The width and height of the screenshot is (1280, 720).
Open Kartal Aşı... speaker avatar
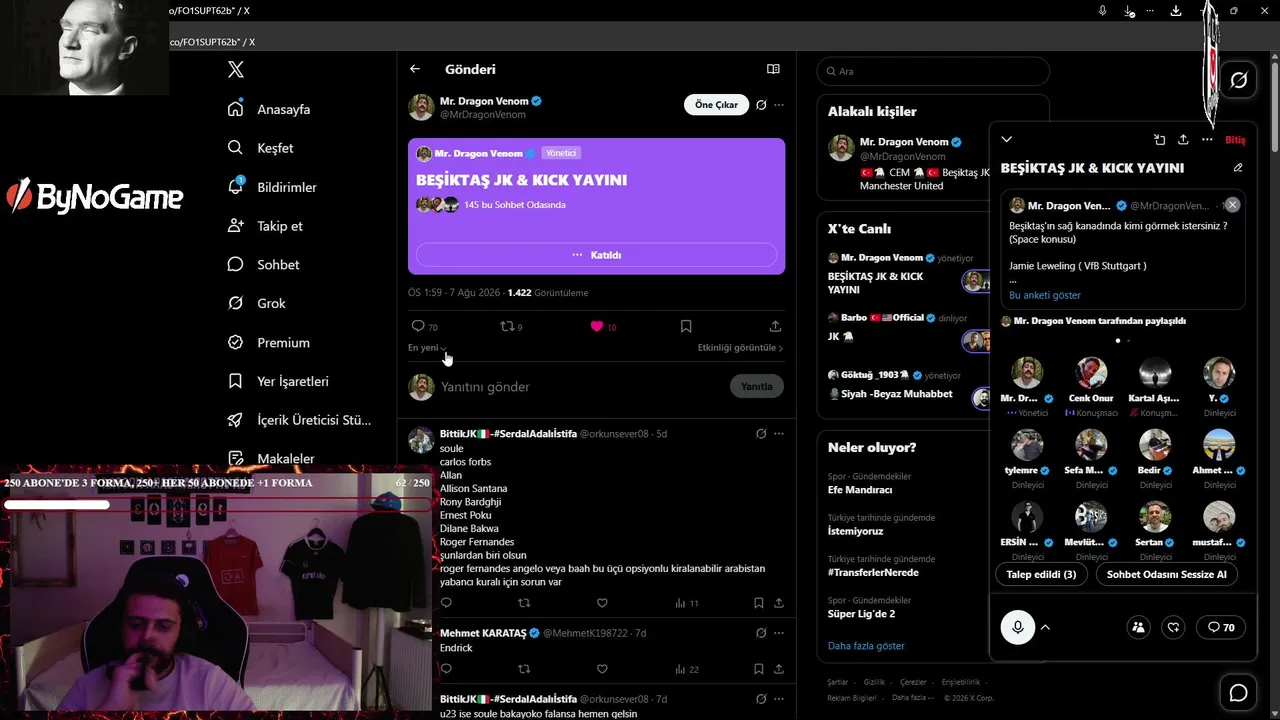tap(1155, 373)
